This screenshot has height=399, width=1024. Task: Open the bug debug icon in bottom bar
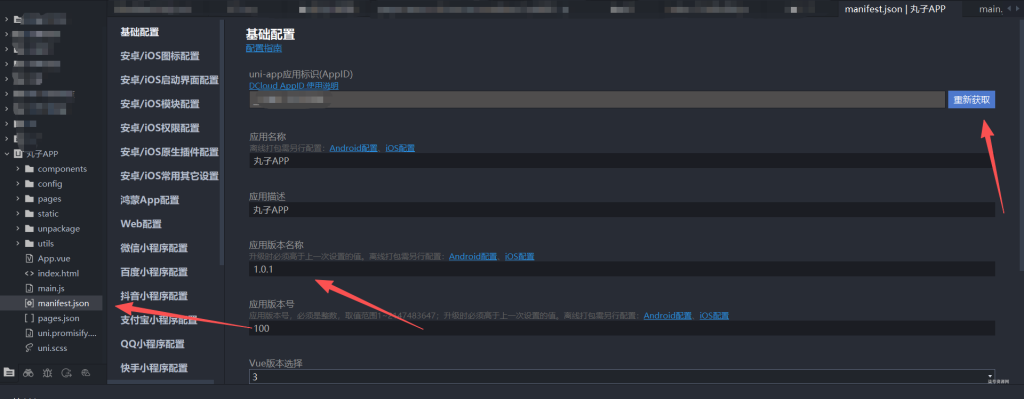pos(47,373)
